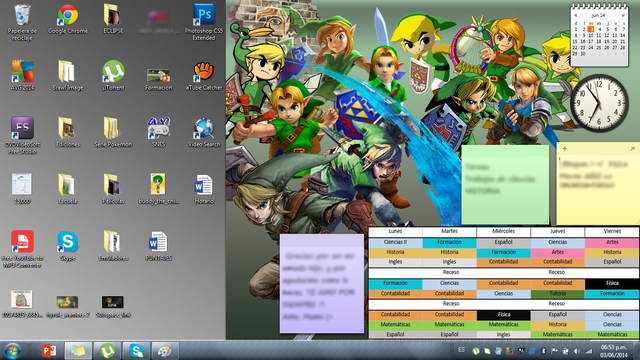Image resolution: width=640 pixels, height=360 pixels.
Task: Click the µTorrent icon in the system tray
Action: [x=476, y=351]
